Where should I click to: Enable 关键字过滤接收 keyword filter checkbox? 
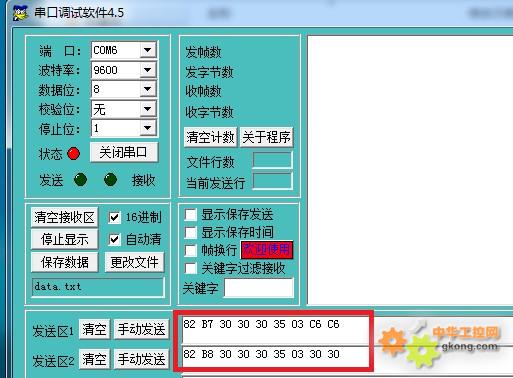190,268
